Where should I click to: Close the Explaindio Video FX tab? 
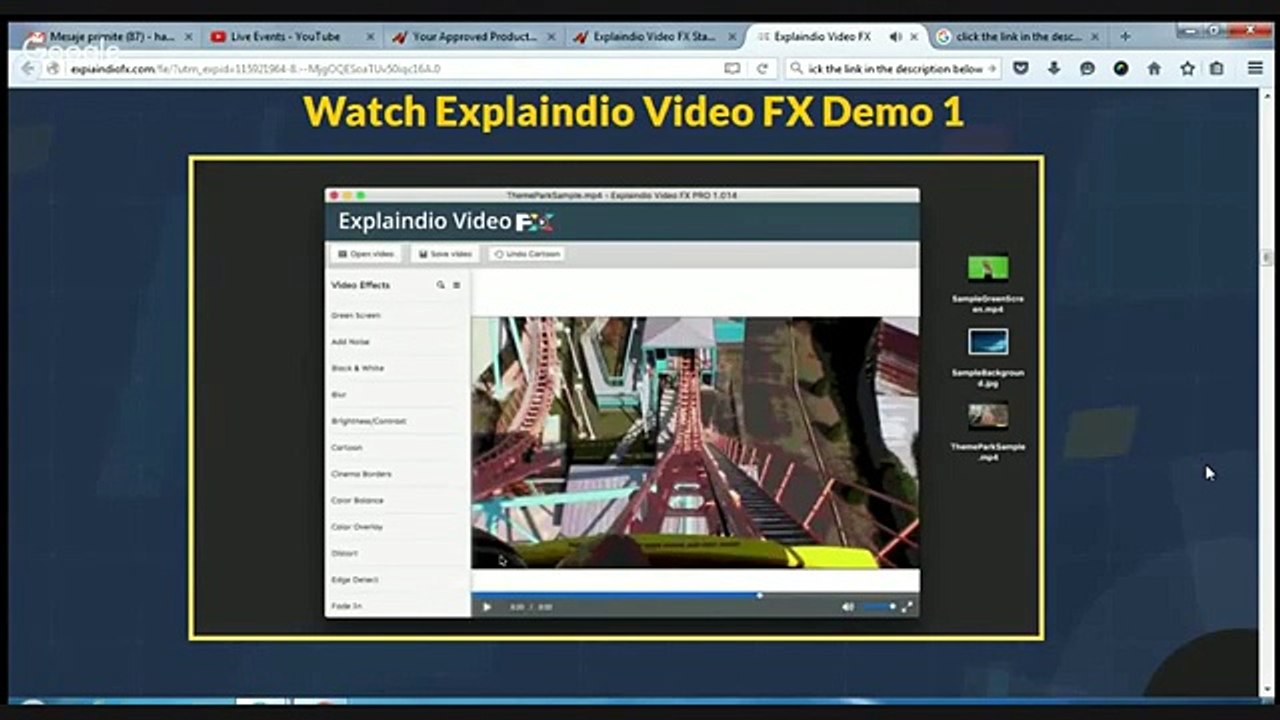[x=914, y=37]
